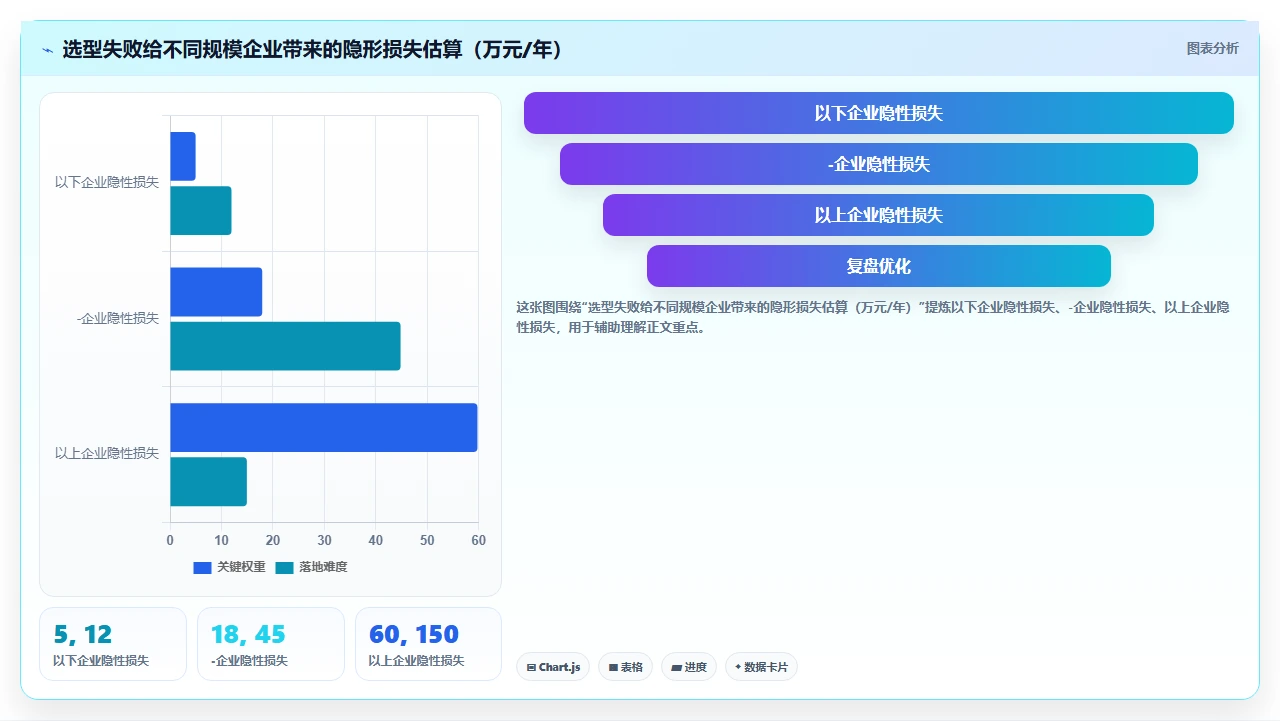
Task: Click the blue bar for 以下企业隐性损失
Action: pyautogui.click(x=183, y=156)
